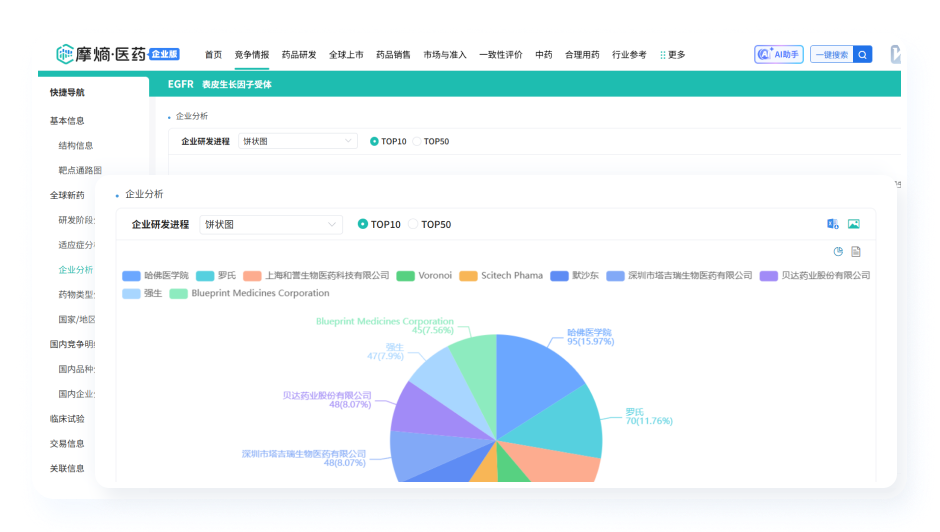
Task: Toggle 贝达药业股份有限公司 legend swatch
Action: point(769,276)
